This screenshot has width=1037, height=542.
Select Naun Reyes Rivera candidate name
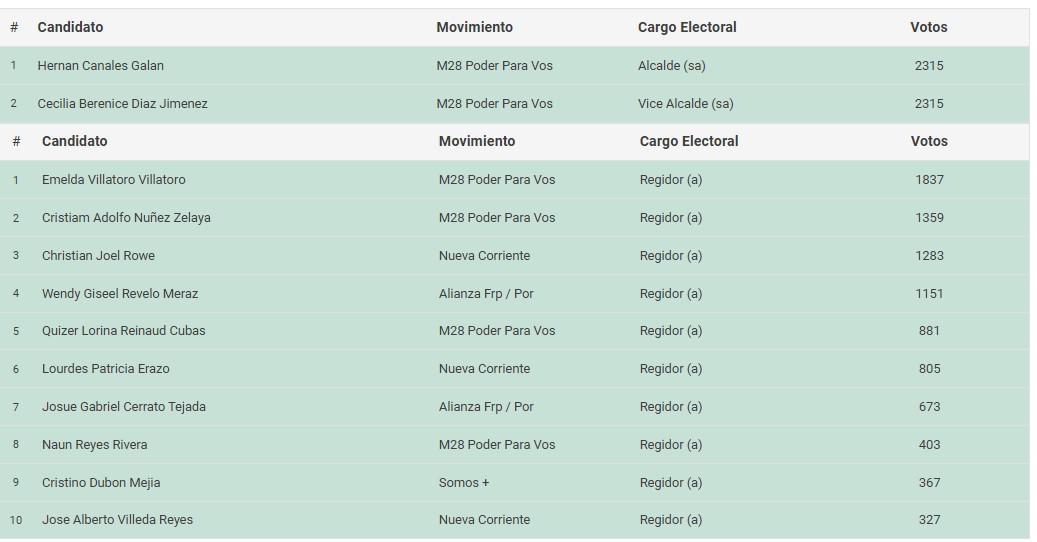pos(94,445)
